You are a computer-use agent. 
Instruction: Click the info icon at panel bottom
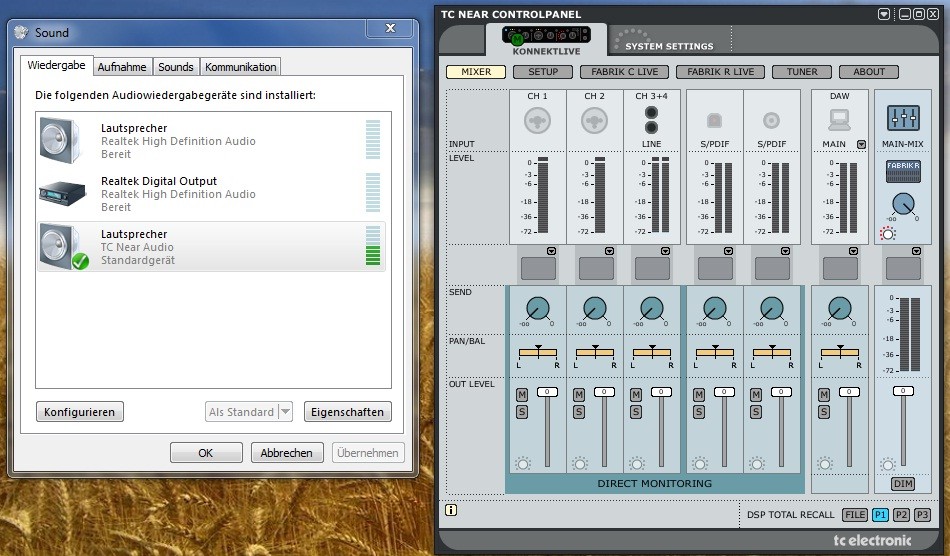pos(451,510)
